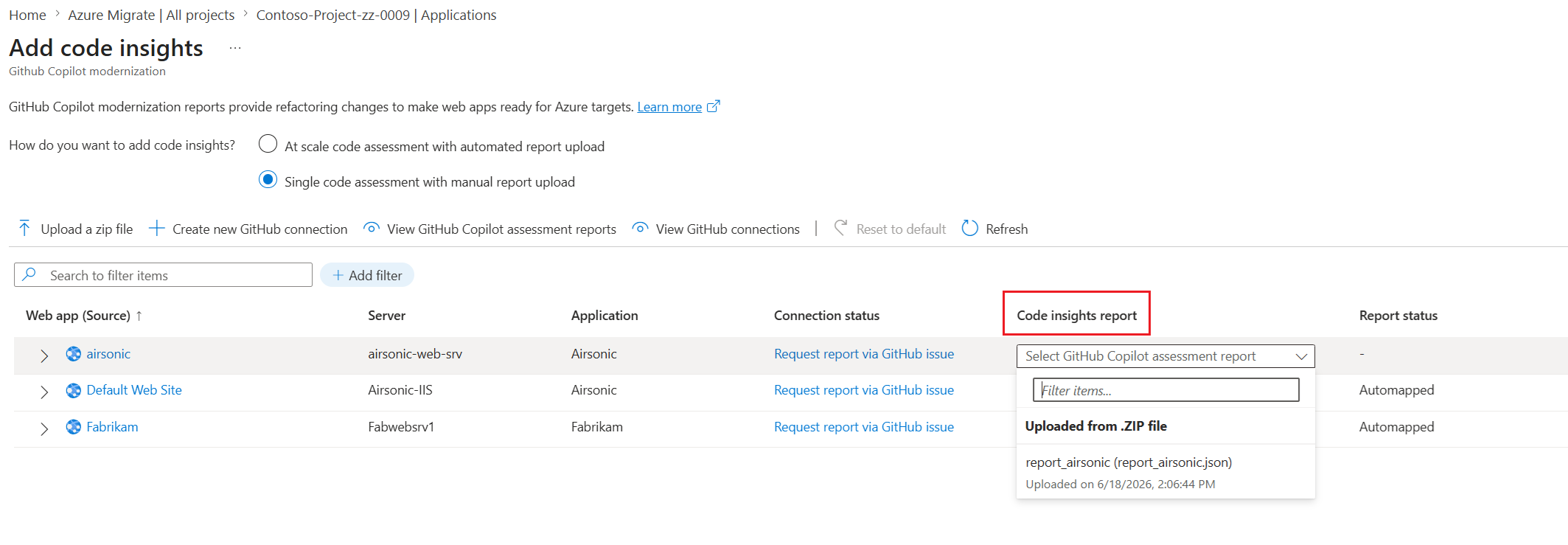Click the Server column header
This screenshot has height=545, width=1568.
(x=387, y=316)
